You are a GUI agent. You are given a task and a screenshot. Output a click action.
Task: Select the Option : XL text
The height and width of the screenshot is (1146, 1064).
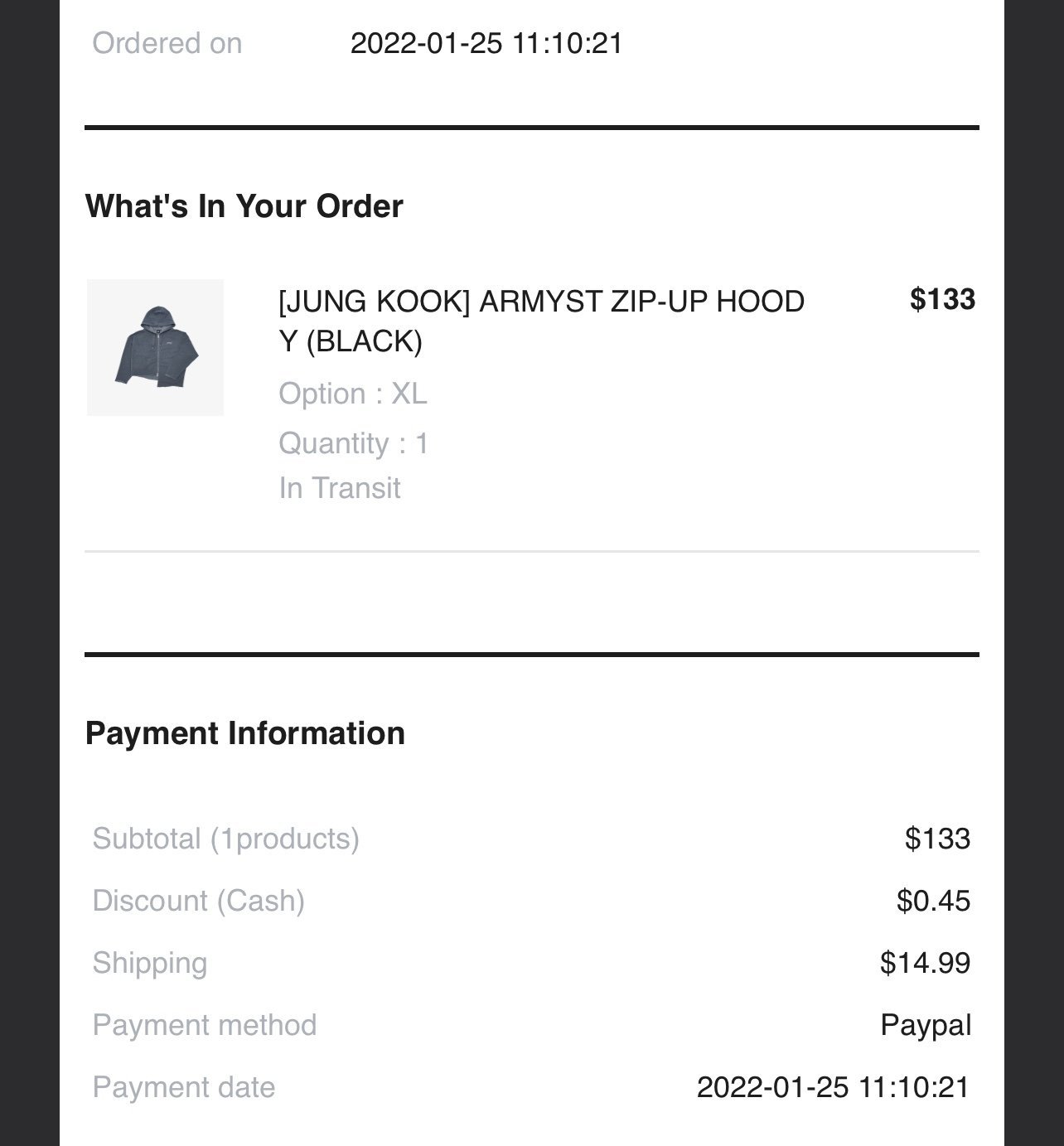tap(353, 394)
